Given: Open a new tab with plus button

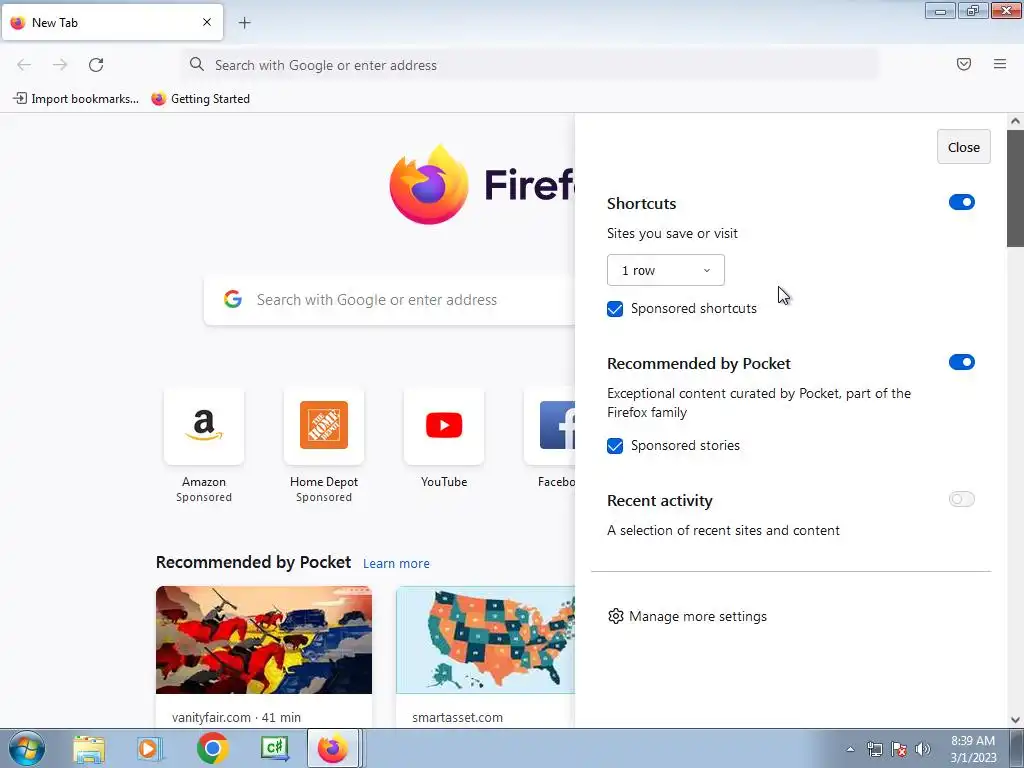Looking at the screenshot, I should coord(244,23).
